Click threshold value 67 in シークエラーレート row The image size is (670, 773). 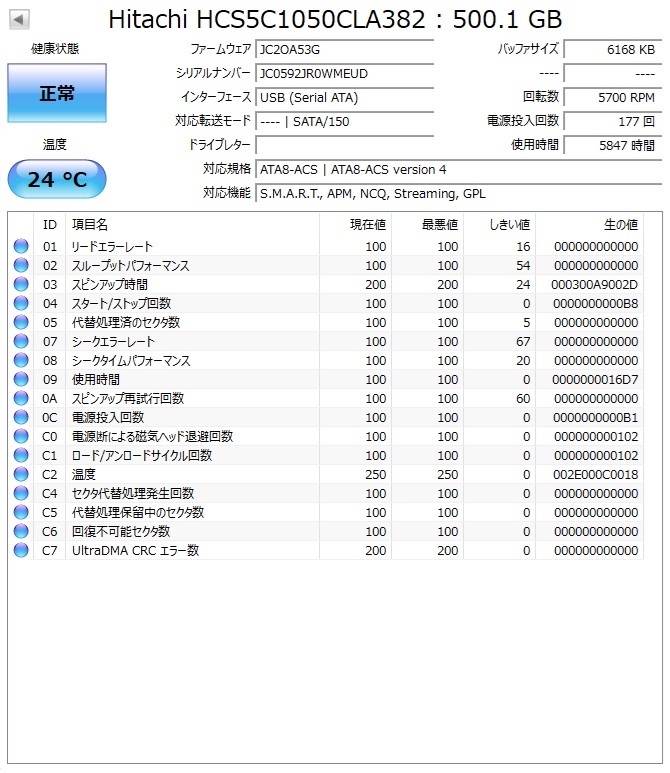[x=523, y=342]
